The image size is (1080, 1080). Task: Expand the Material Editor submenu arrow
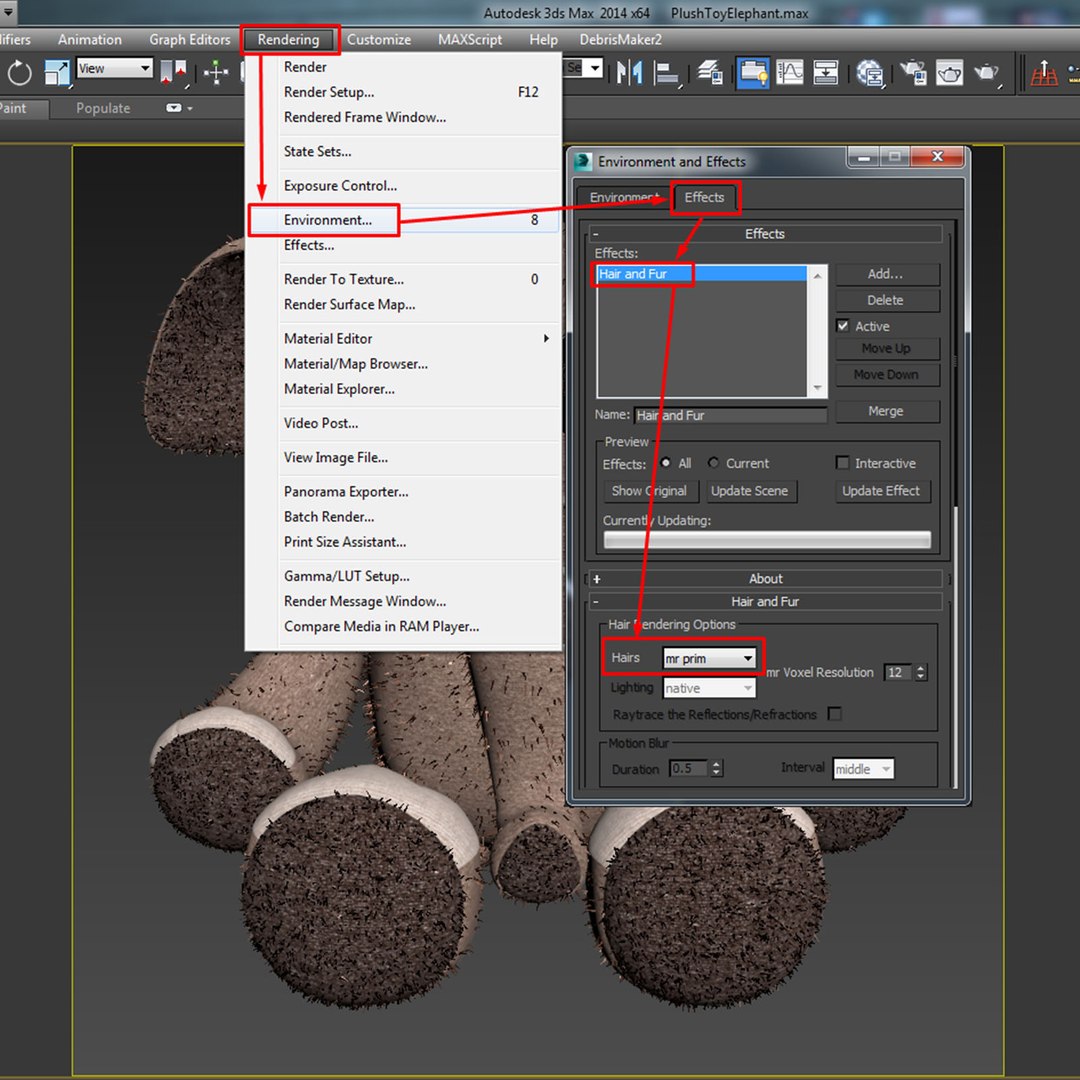(x=546, y=338)
